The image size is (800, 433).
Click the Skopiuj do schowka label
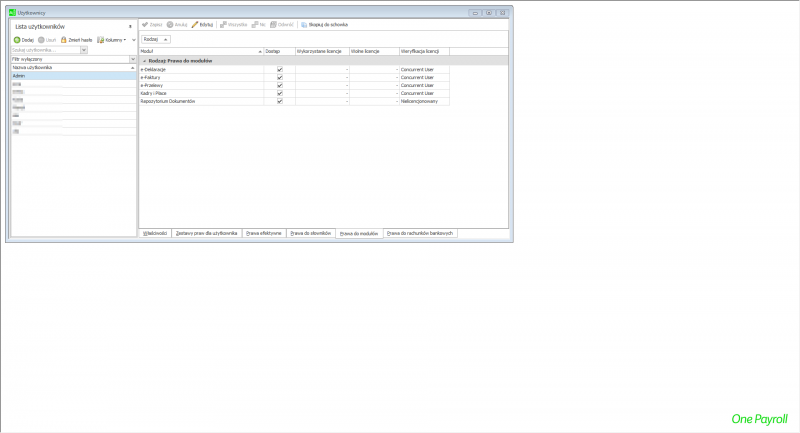click(328, 24)
